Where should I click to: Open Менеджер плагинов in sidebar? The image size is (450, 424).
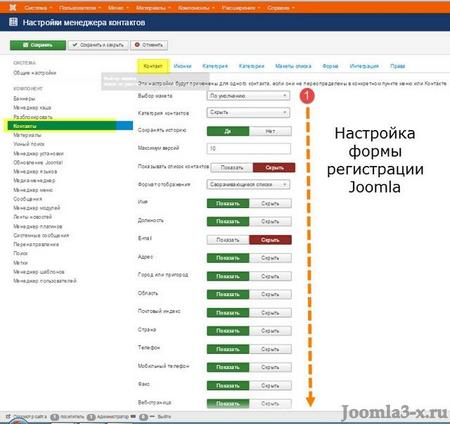(x=38, y=226)
